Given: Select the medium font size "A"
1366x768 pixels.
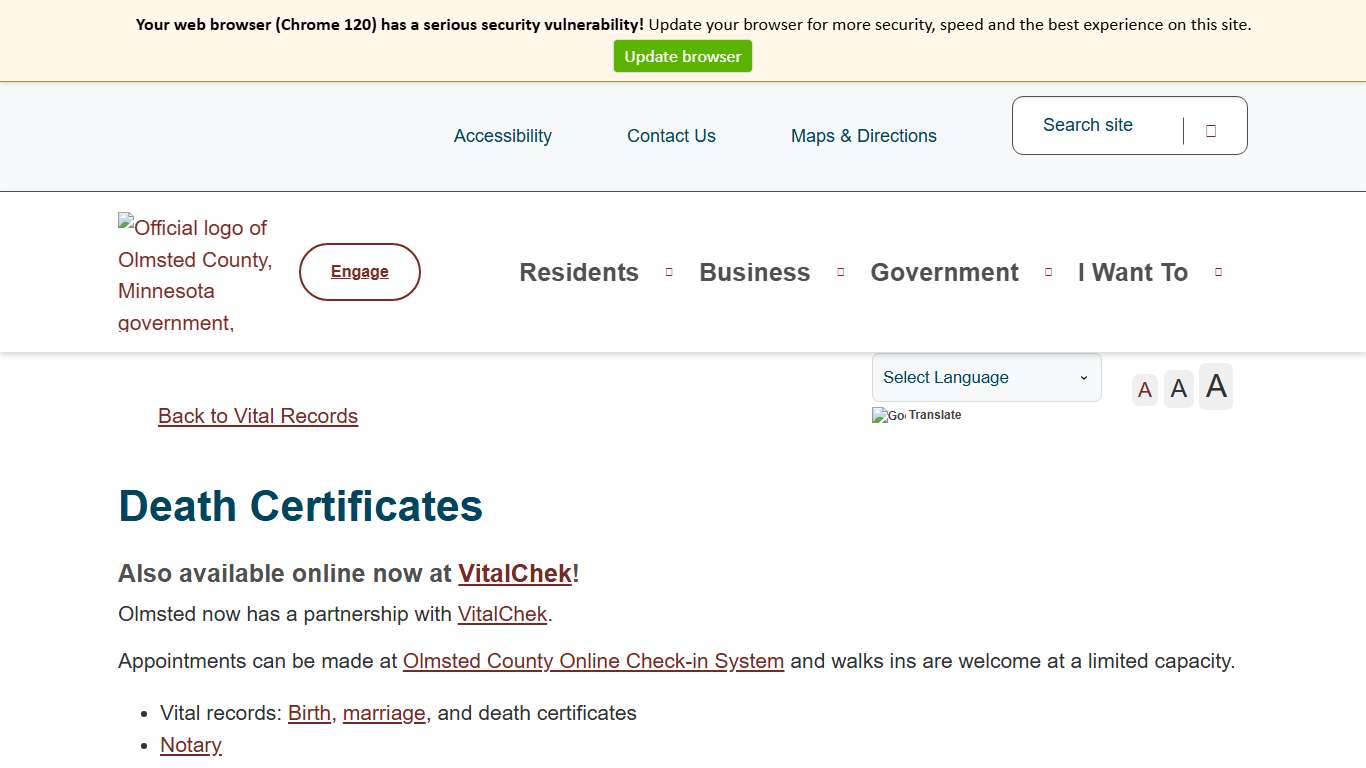Looking at the screenshot, I should 1178,388.
